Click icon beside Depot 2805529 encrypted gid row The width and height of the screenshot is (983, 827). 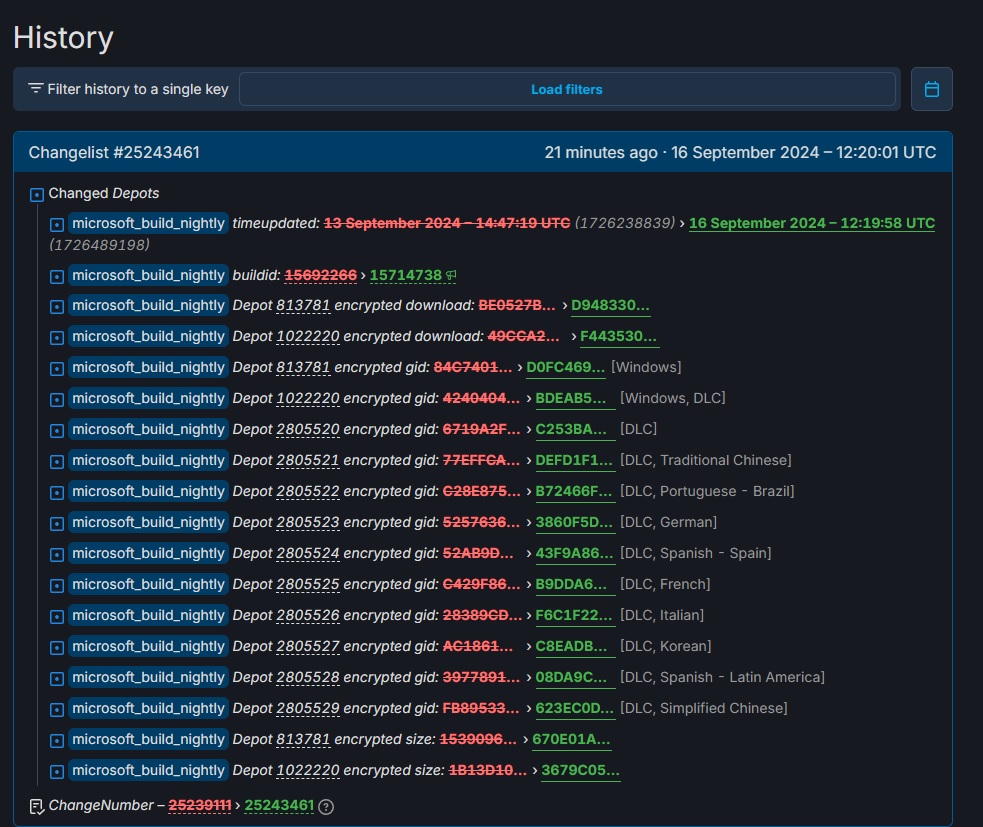pyautogui.click(x=57, y=710)
